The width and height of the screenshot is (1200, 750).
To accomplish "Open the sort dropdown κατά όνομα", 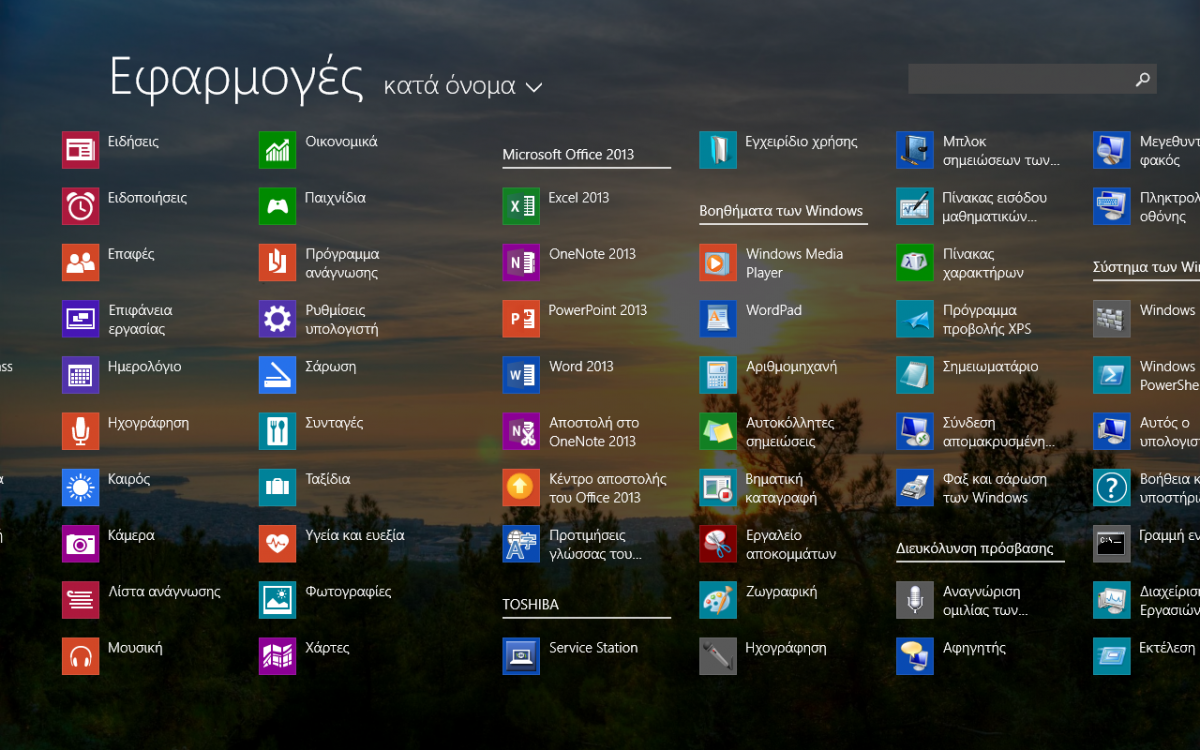I will (x=463, y=86).
